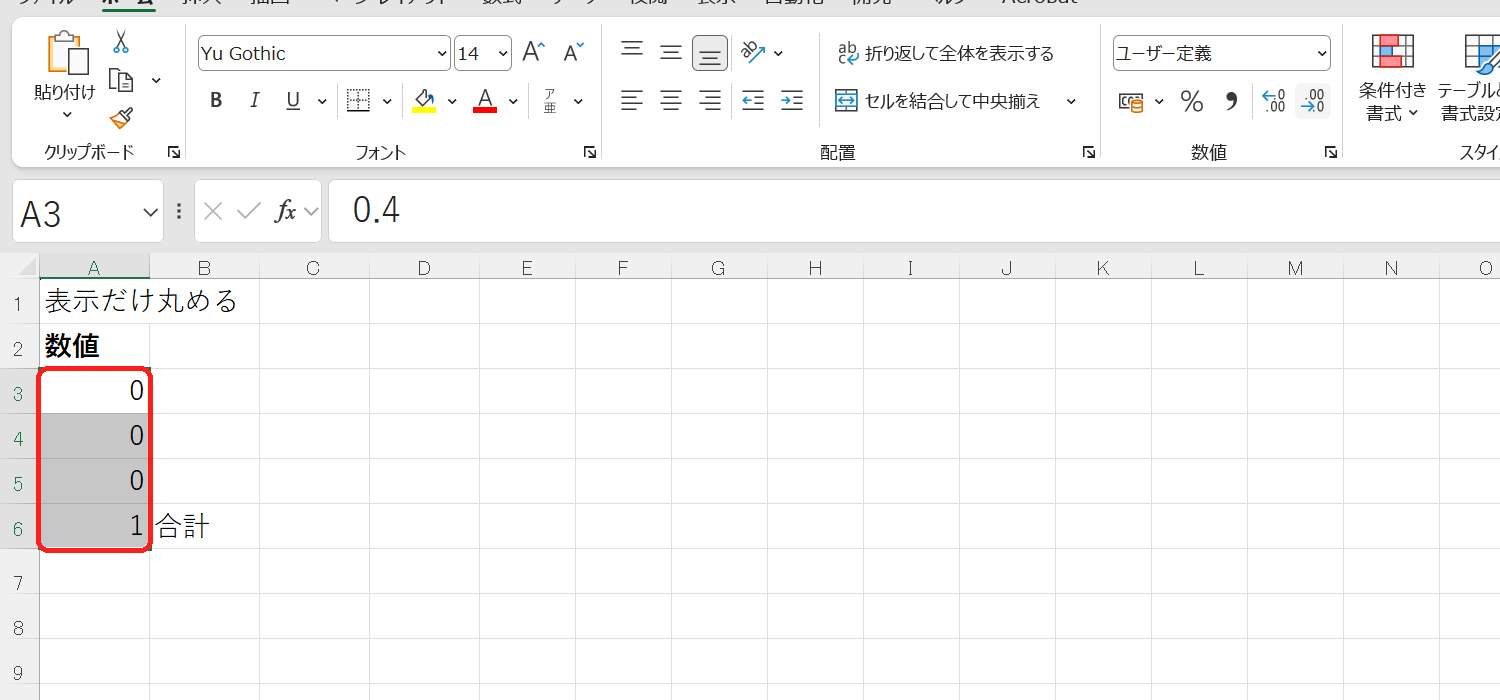Align text left
The height and width of the screenshot is (700, 1500).
(632, 101)
